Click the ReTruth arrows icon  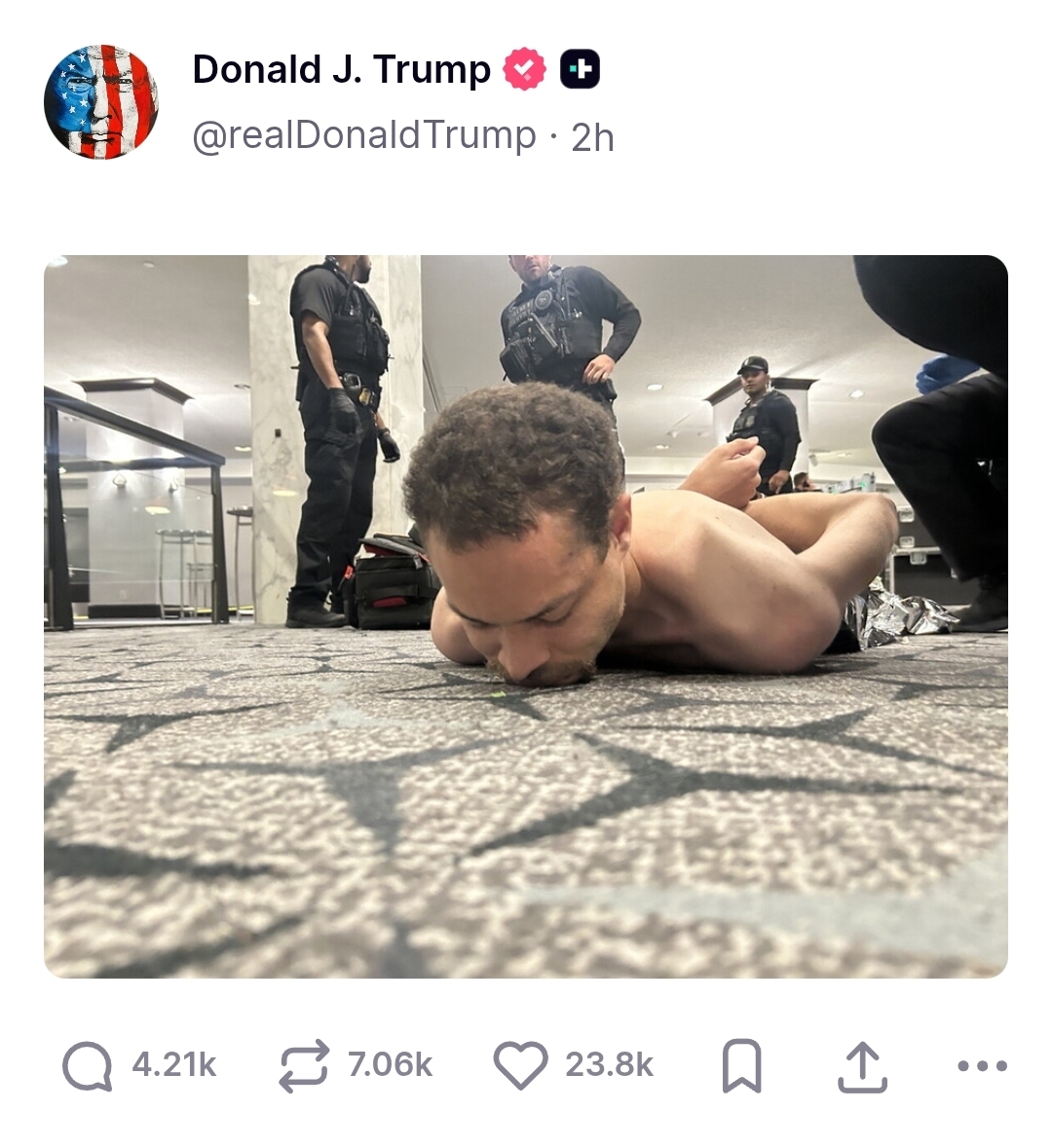point(303,1066)
